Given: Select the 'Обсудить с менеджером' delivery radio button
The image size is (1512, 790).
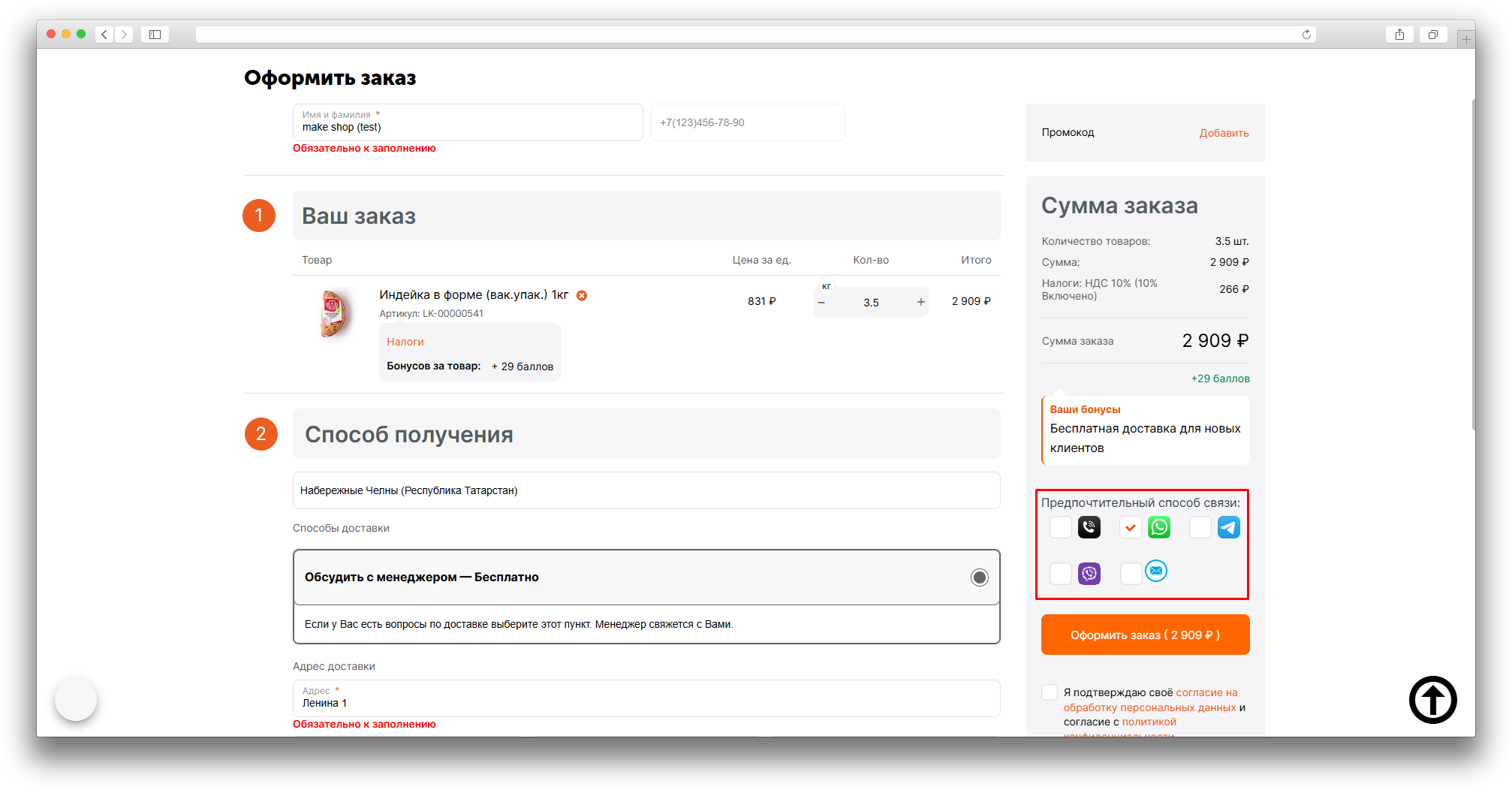Looking at the screenshot, I should coord(979,577).
